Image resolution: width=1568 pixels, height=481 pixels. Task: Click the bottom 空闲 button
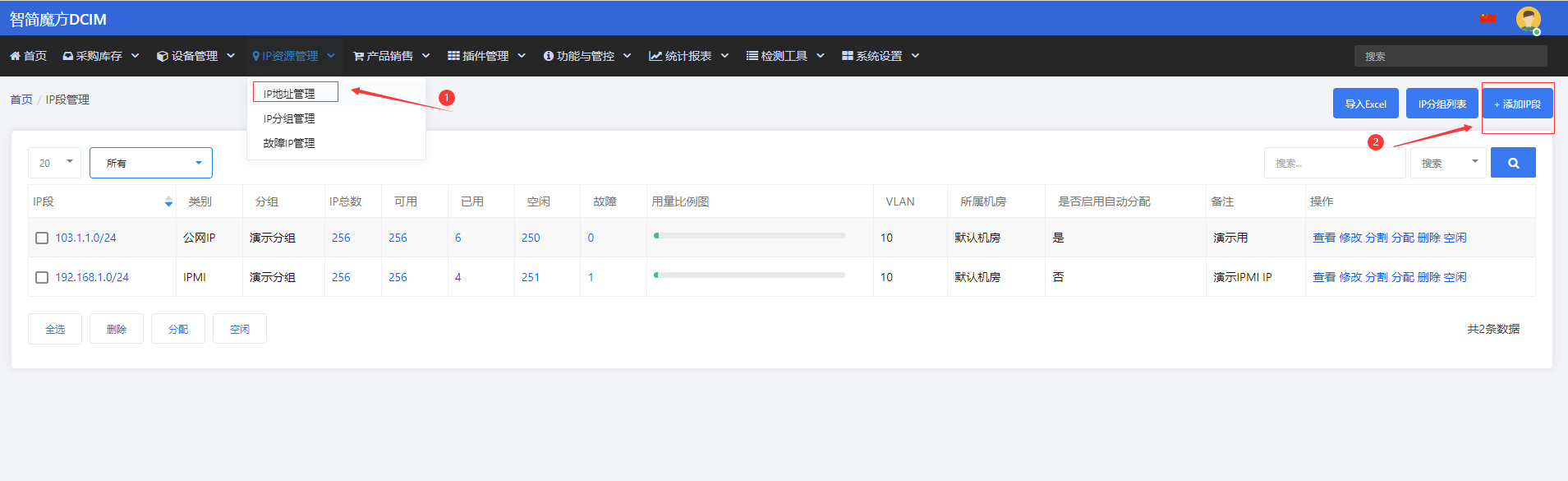[x=240, y=329]
